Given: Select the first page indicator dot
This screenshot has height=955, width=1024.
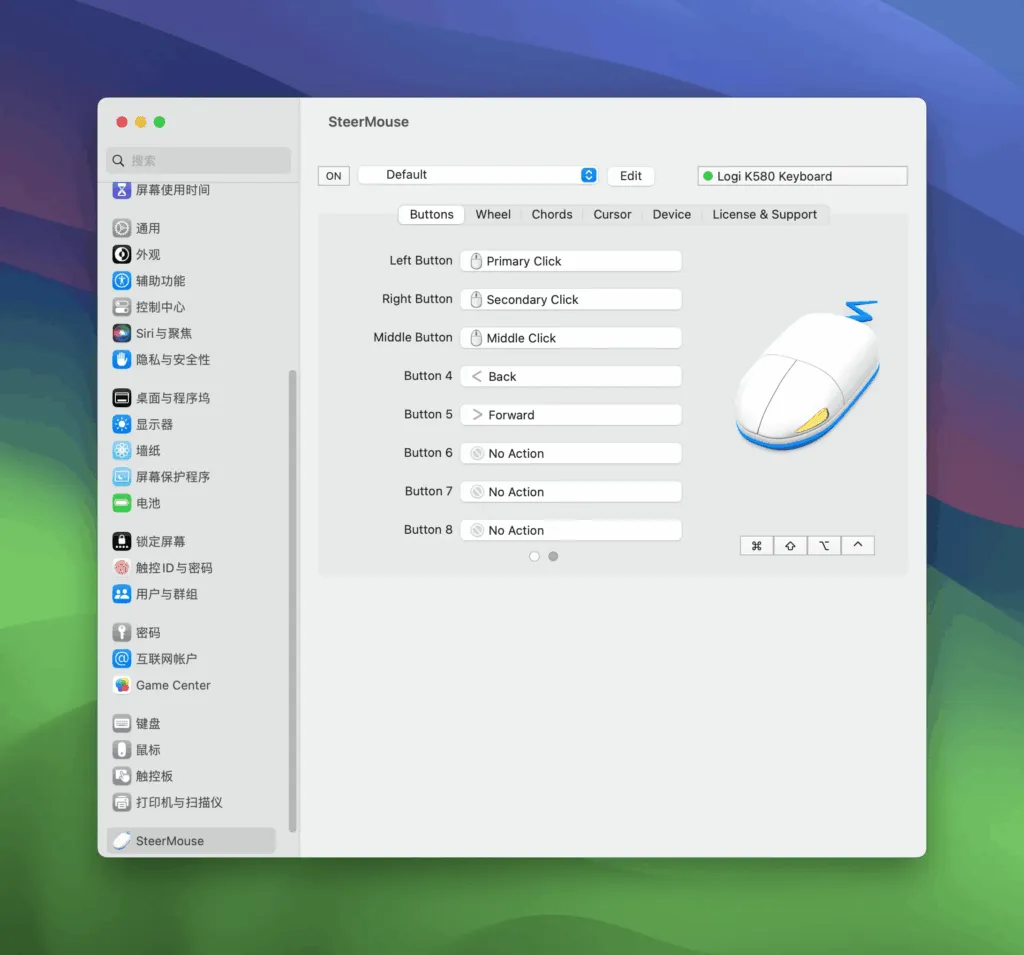Looking at the screenshot, I should (x=534, y=556).
